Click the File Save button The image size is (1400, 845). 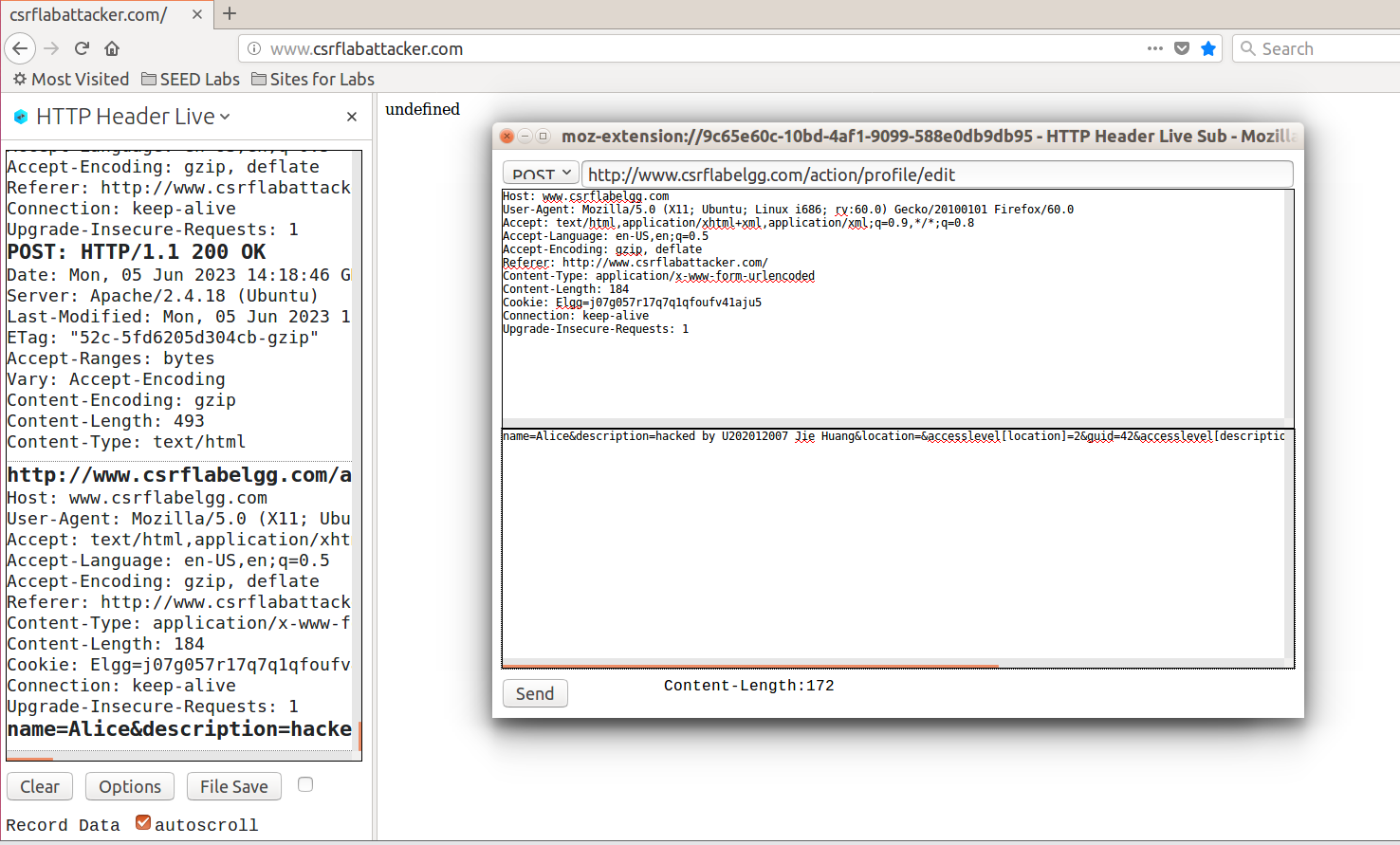[x=234, y=786]
